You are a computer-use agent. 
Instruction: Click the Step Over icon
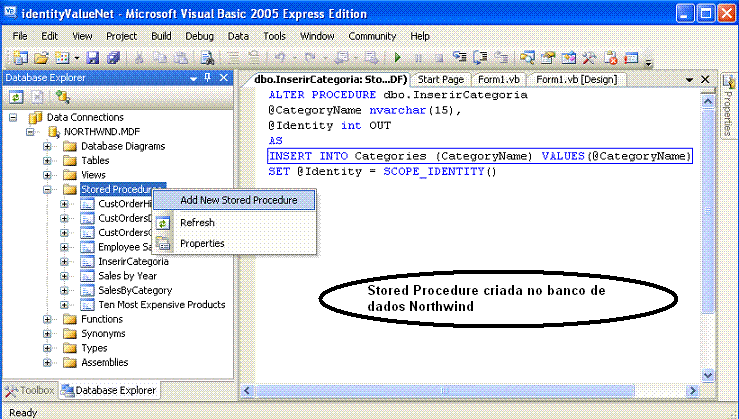click(480, 58)
